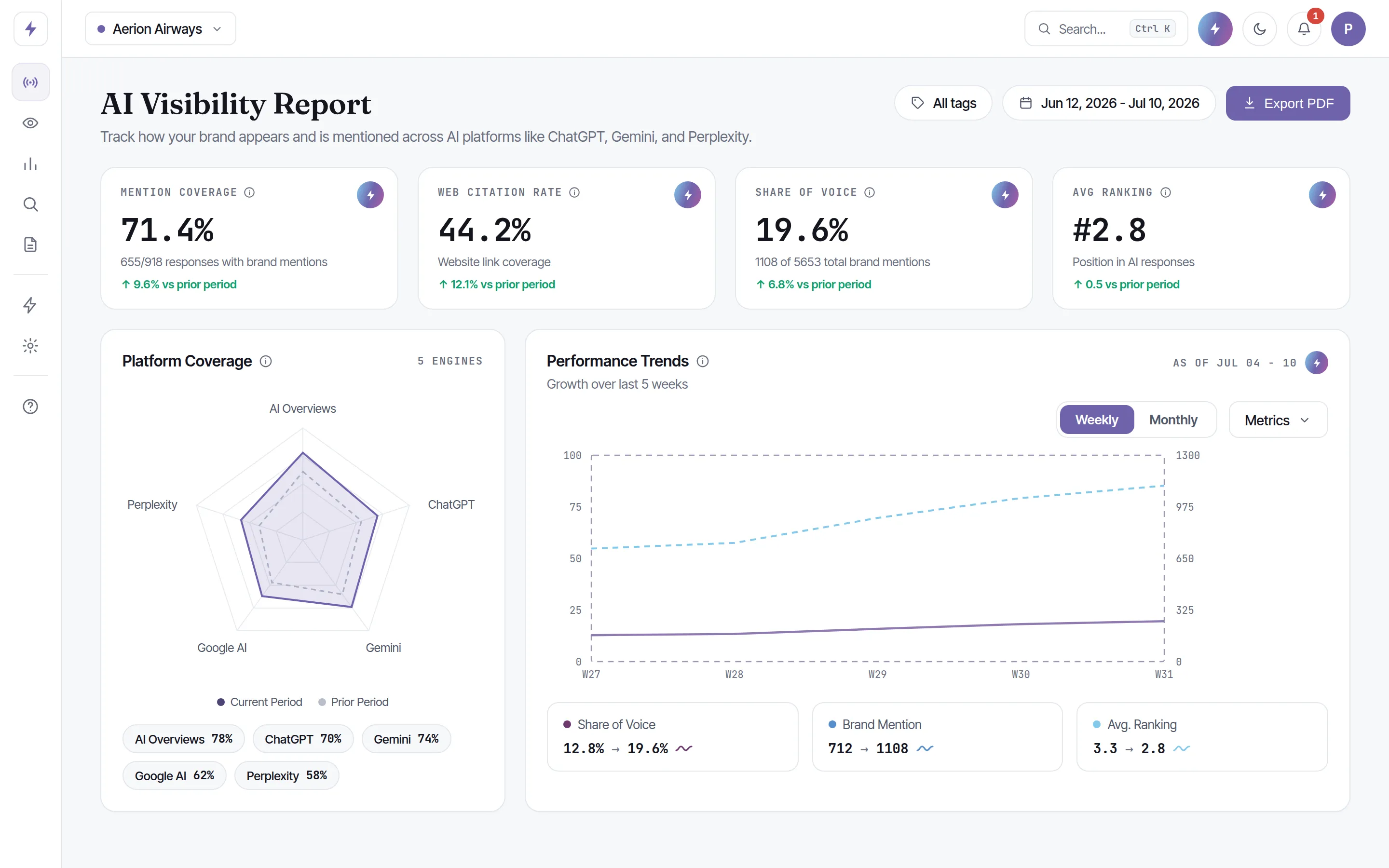Click the W31 label on chart axis
The image size is (1389, 868).
pyautogui.click(x=1163, y=674)
